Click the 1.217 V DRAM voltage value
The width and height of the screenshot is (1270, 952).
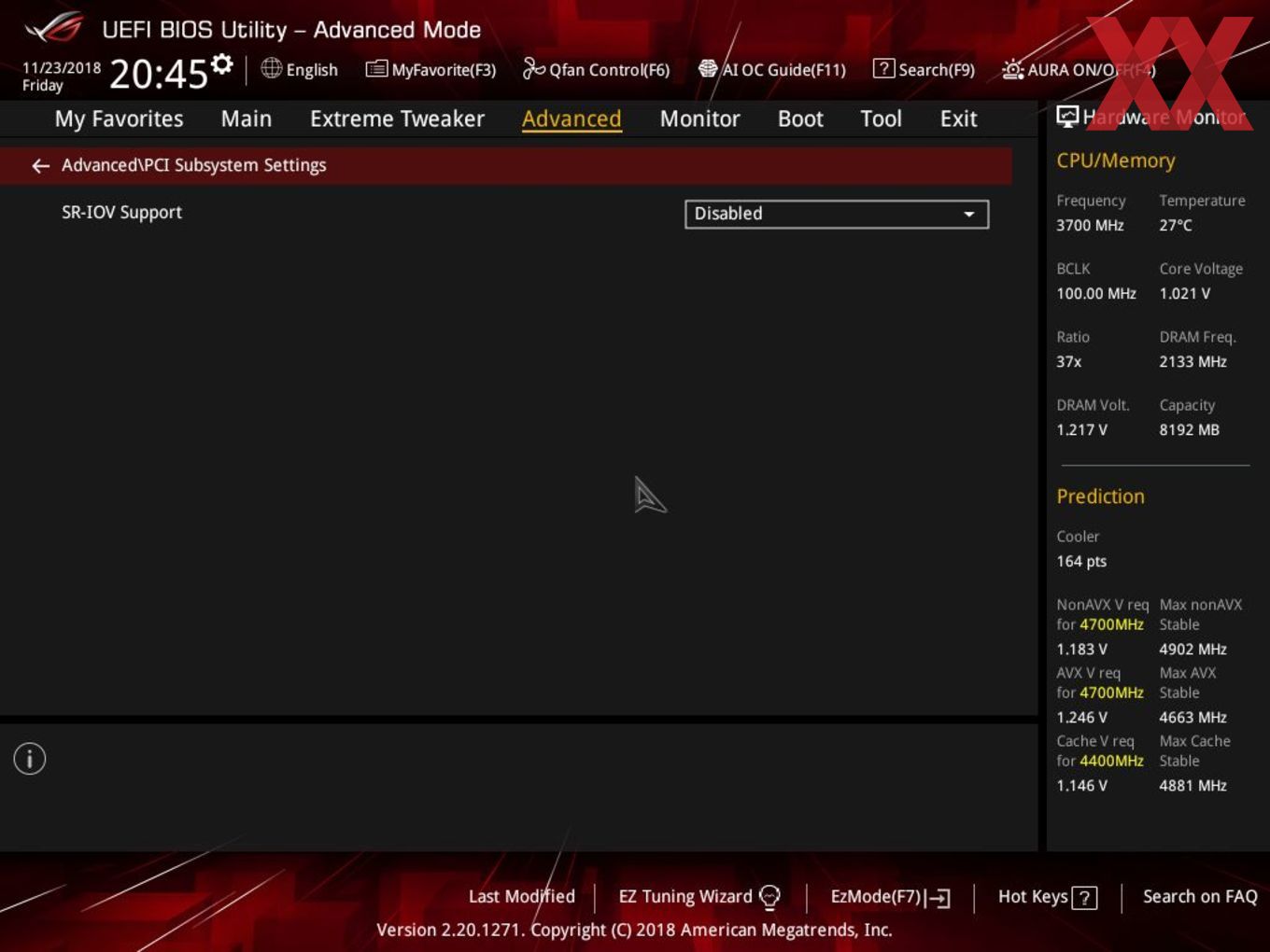click(1082, 429)
